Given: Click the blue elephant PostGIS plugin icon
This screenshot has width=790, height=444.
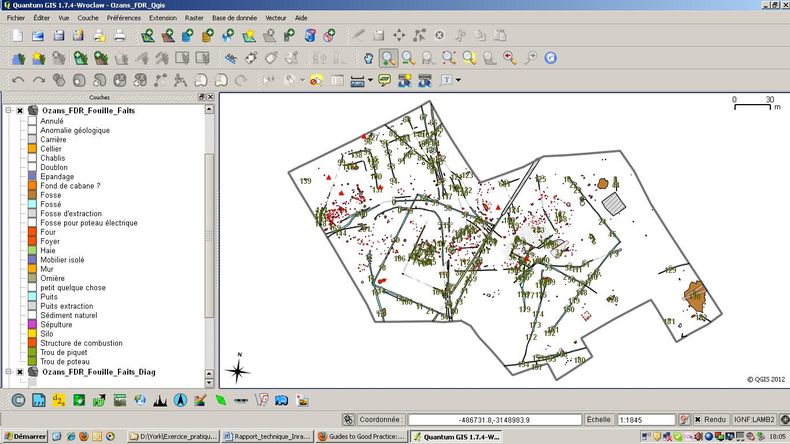Looking at the screenshot, I should (282, 401).
